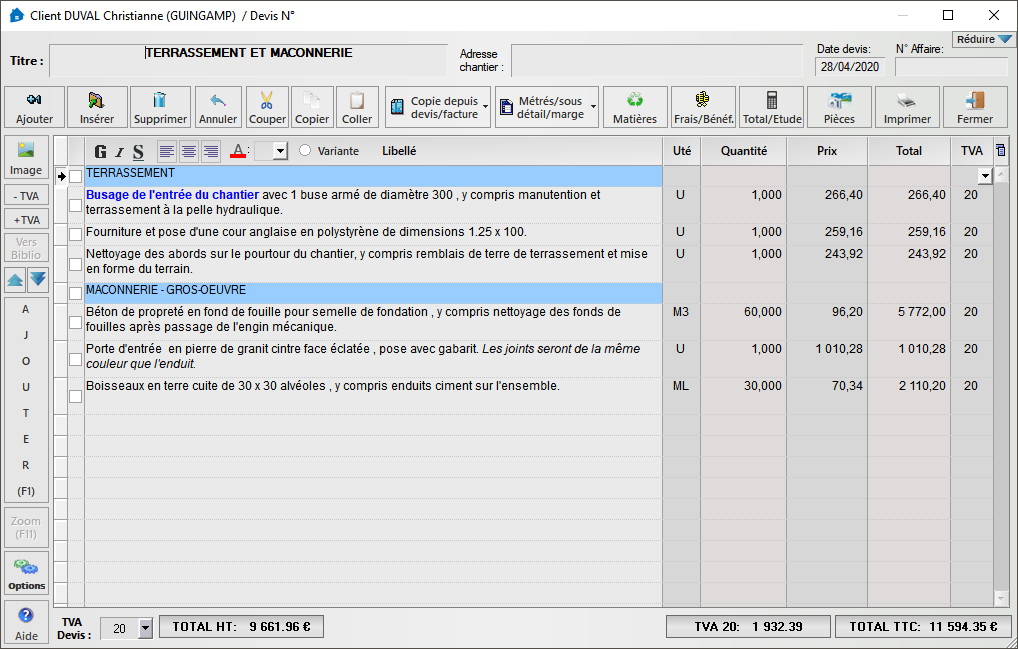Toggle bold (G) formatting

[x=100, y=151]
